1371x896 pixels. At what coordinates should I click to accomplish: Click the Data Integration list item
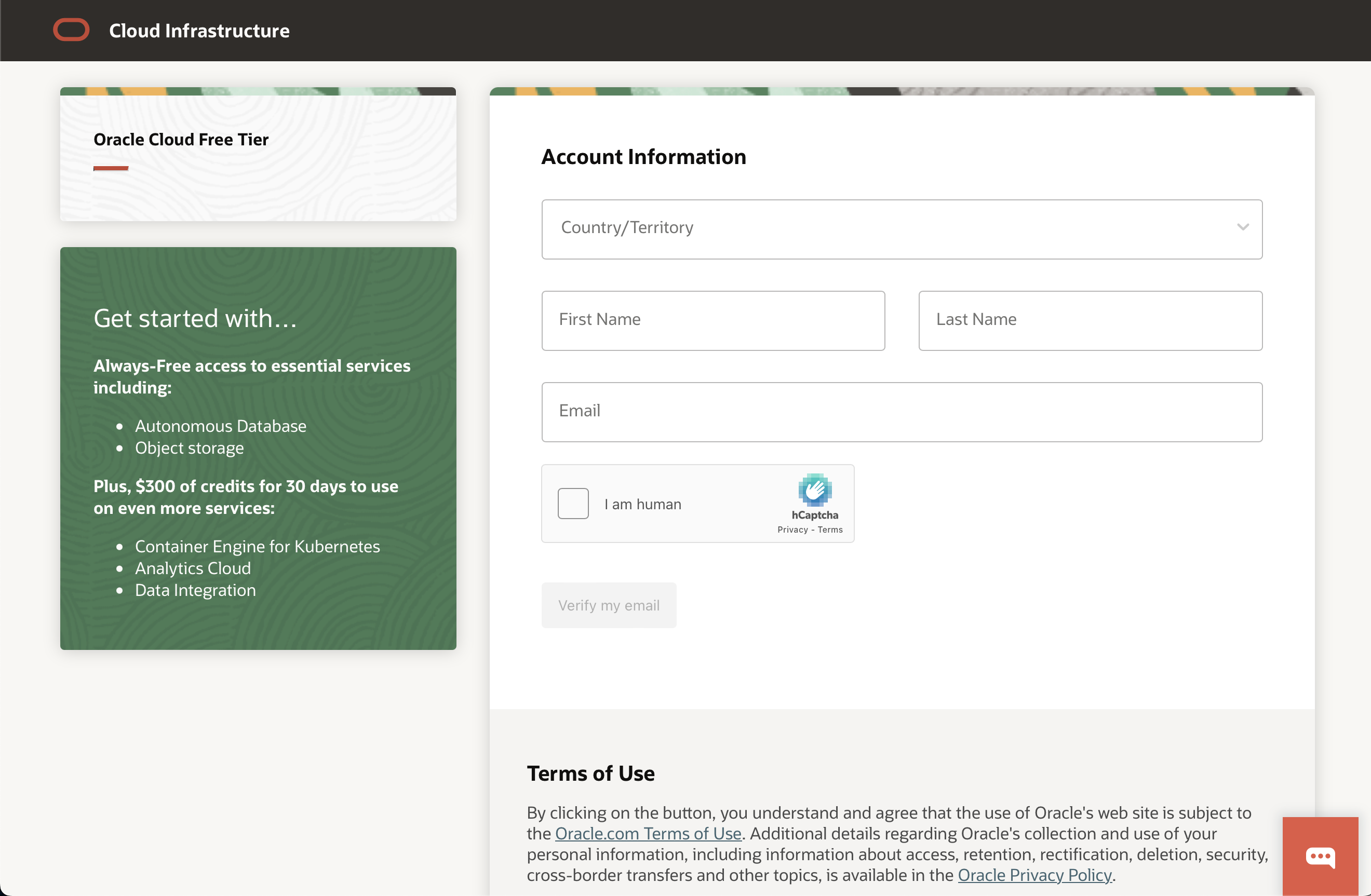pos(195,590)
